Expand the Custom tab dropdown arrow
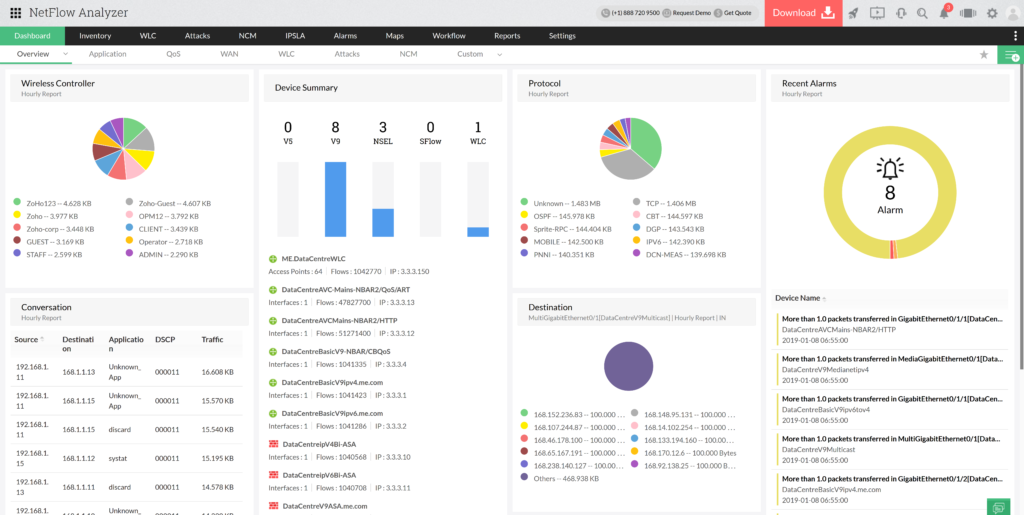The image size is (1024, 515). click(x=499, y=54)
